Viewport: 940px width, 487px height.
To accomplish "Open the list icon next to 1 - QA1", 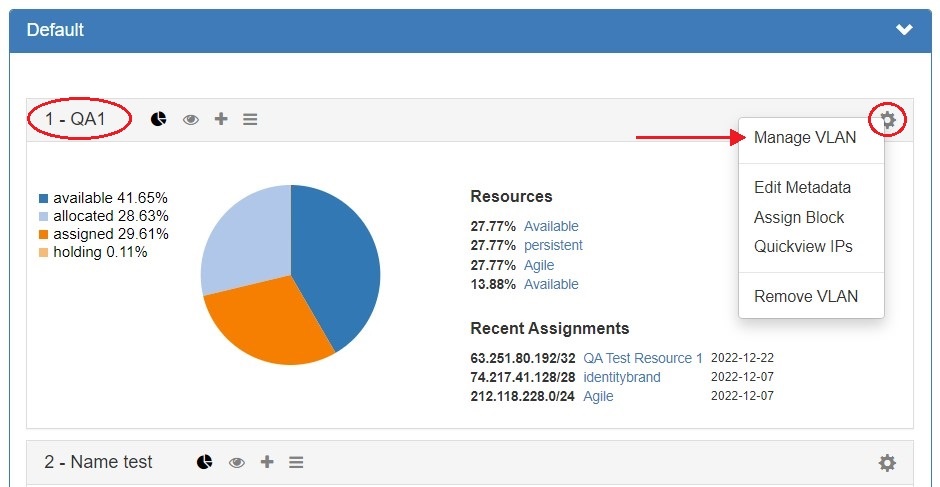I will point(250,119).
